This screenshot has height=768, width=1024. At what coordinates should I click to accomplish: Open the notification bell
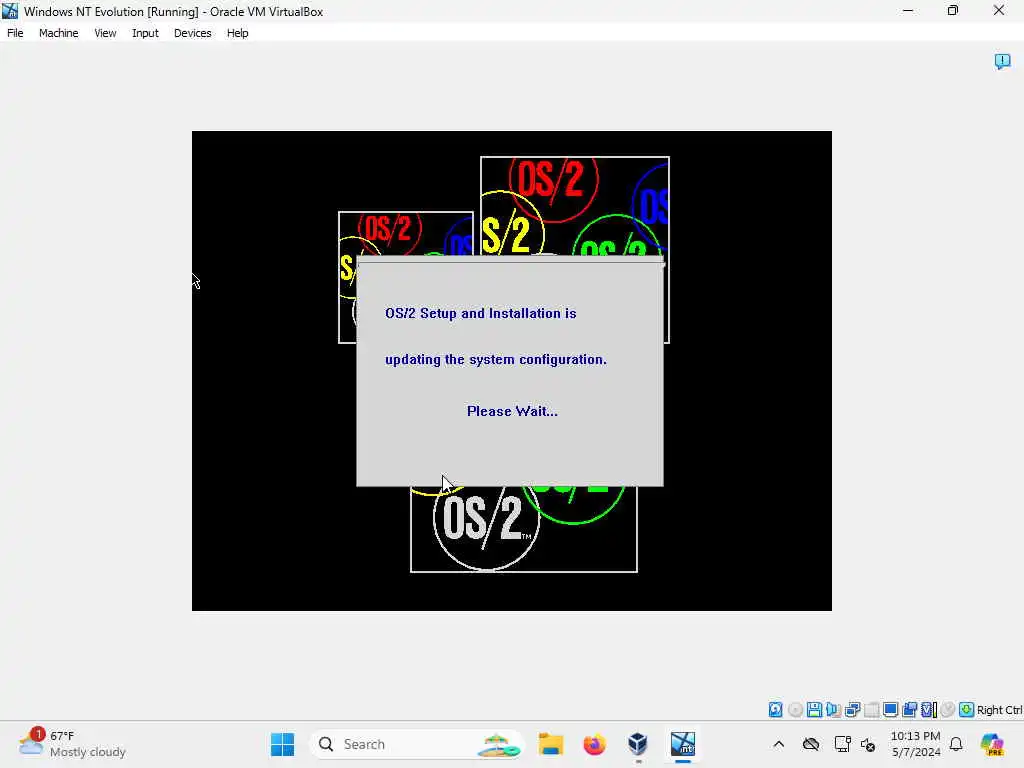click(x=956, y=744)
